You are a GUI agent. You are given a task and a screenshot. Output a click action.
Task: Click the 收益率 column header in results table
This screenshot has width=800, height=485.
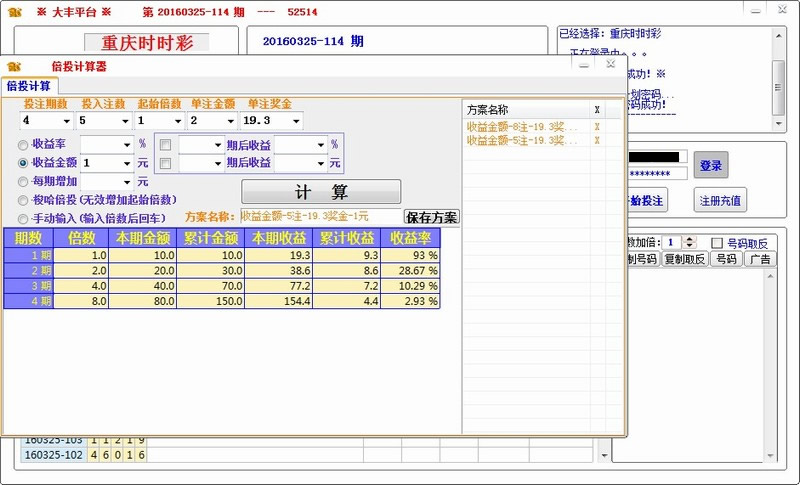click(x=410, y=238)
